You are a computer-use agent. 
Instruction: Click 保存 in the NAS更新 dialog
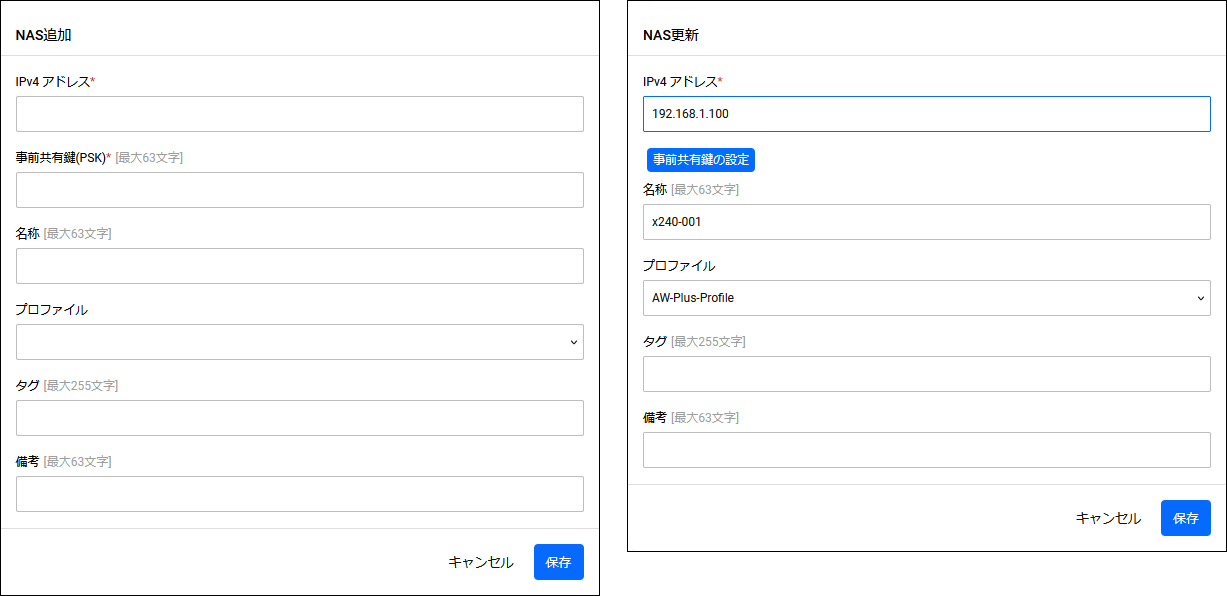[x=1186, y=518]
